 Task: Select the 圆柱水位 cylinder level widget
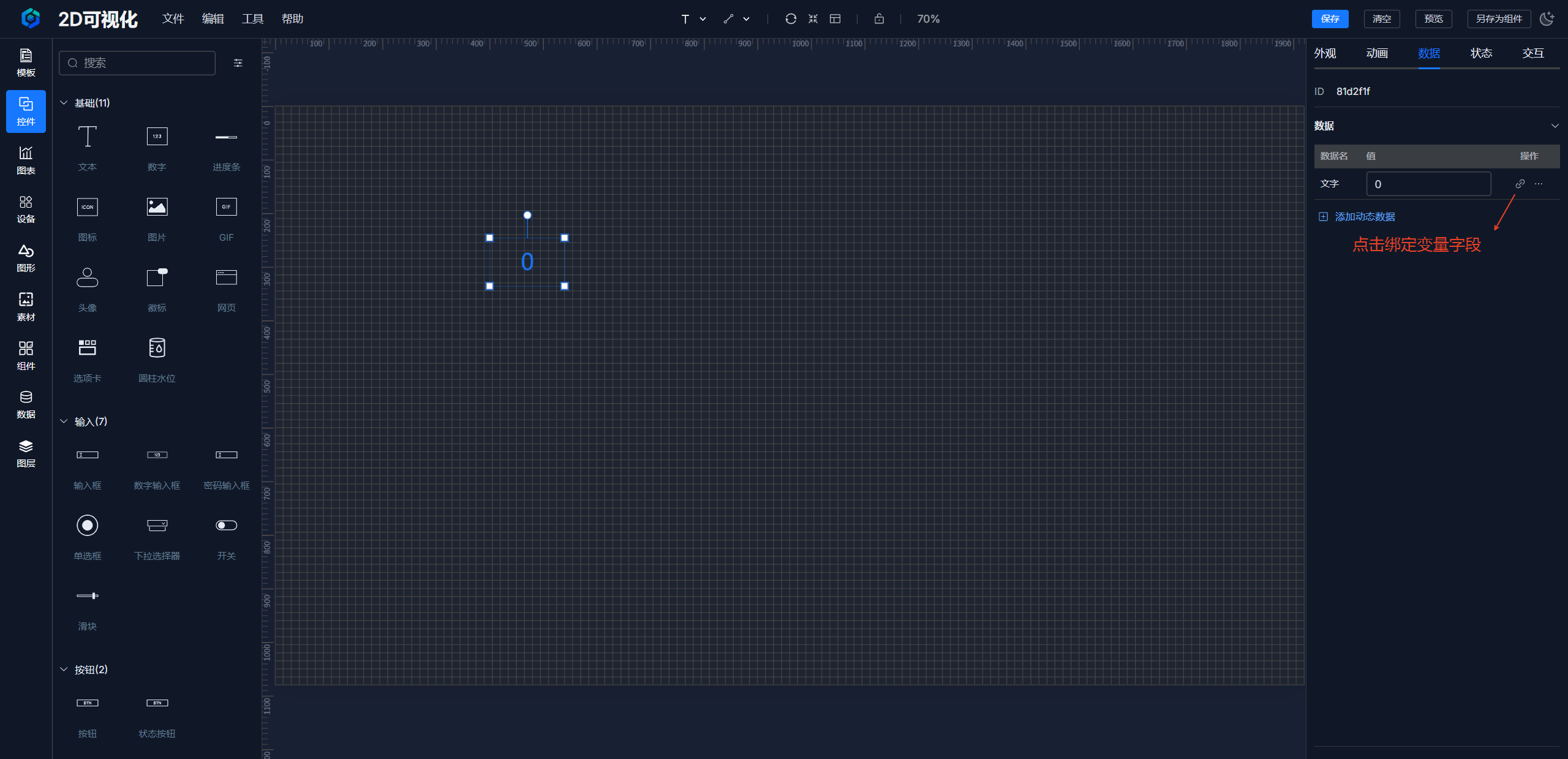(157, 358)
